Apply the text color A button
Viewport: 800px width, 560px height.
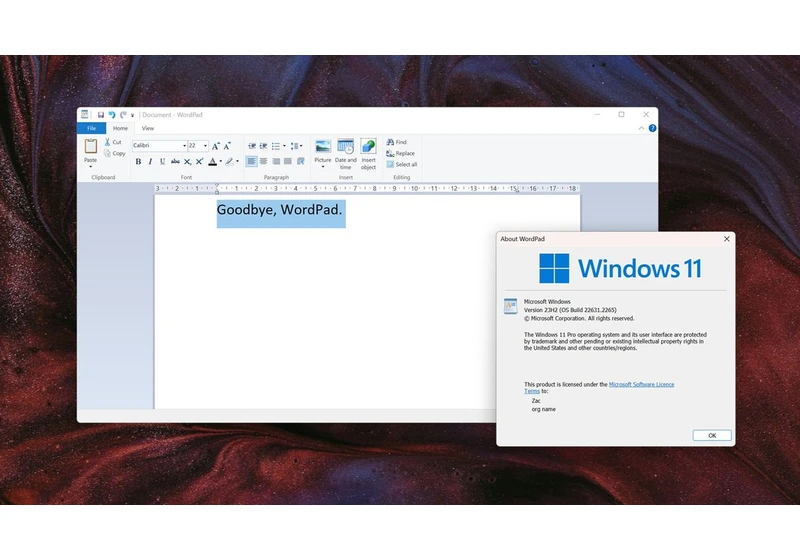213,162
